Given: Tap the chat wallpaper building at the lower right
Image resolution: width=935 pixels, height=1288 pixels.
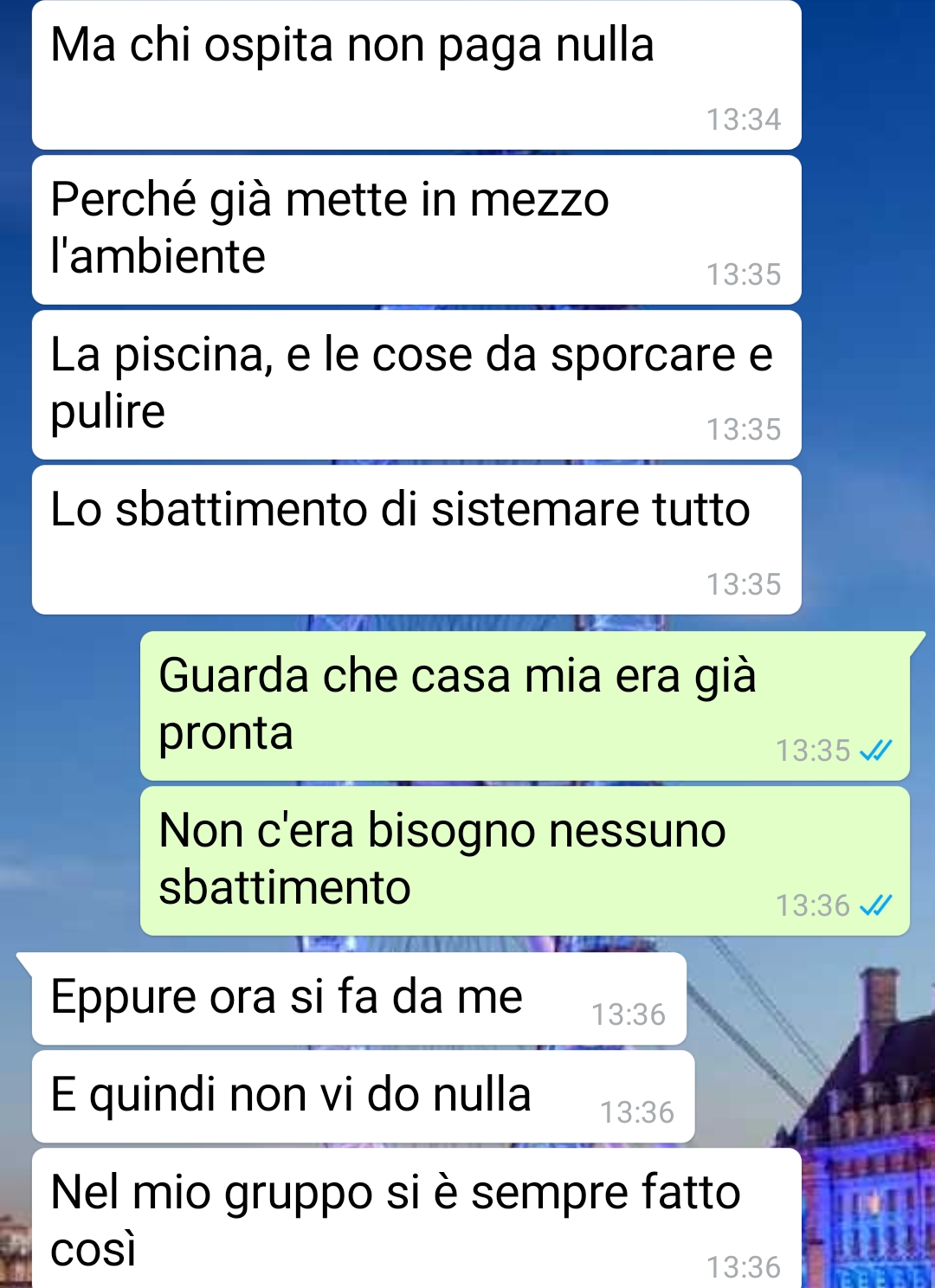Looking at the screenshot, I should click(870, 1143).
